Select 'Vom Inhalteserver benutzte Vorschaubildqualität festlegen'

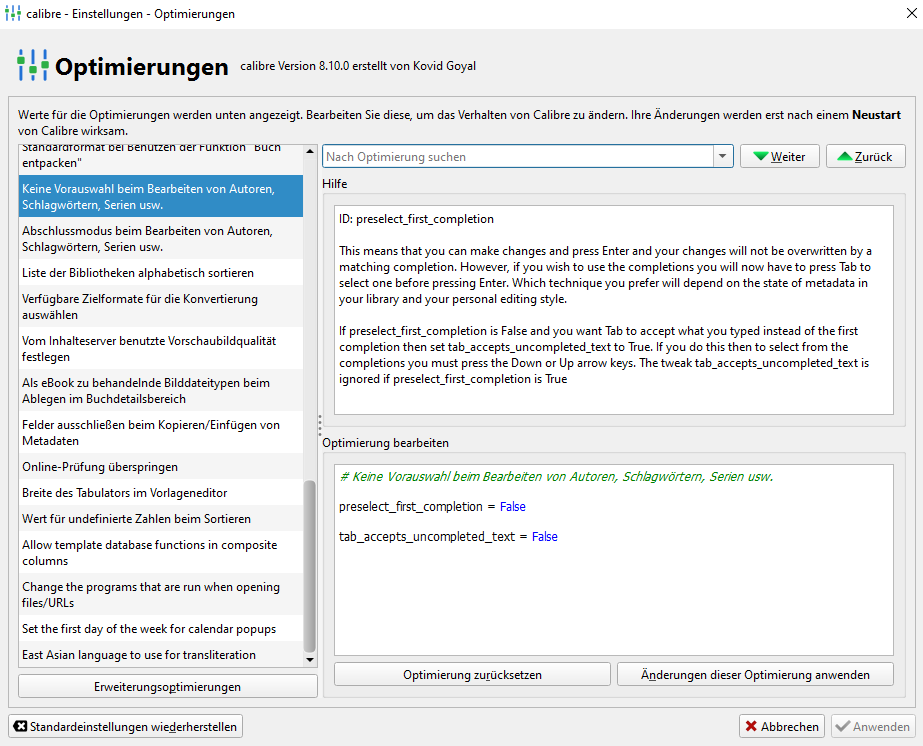pyautogui.click(x=161, y=349)
